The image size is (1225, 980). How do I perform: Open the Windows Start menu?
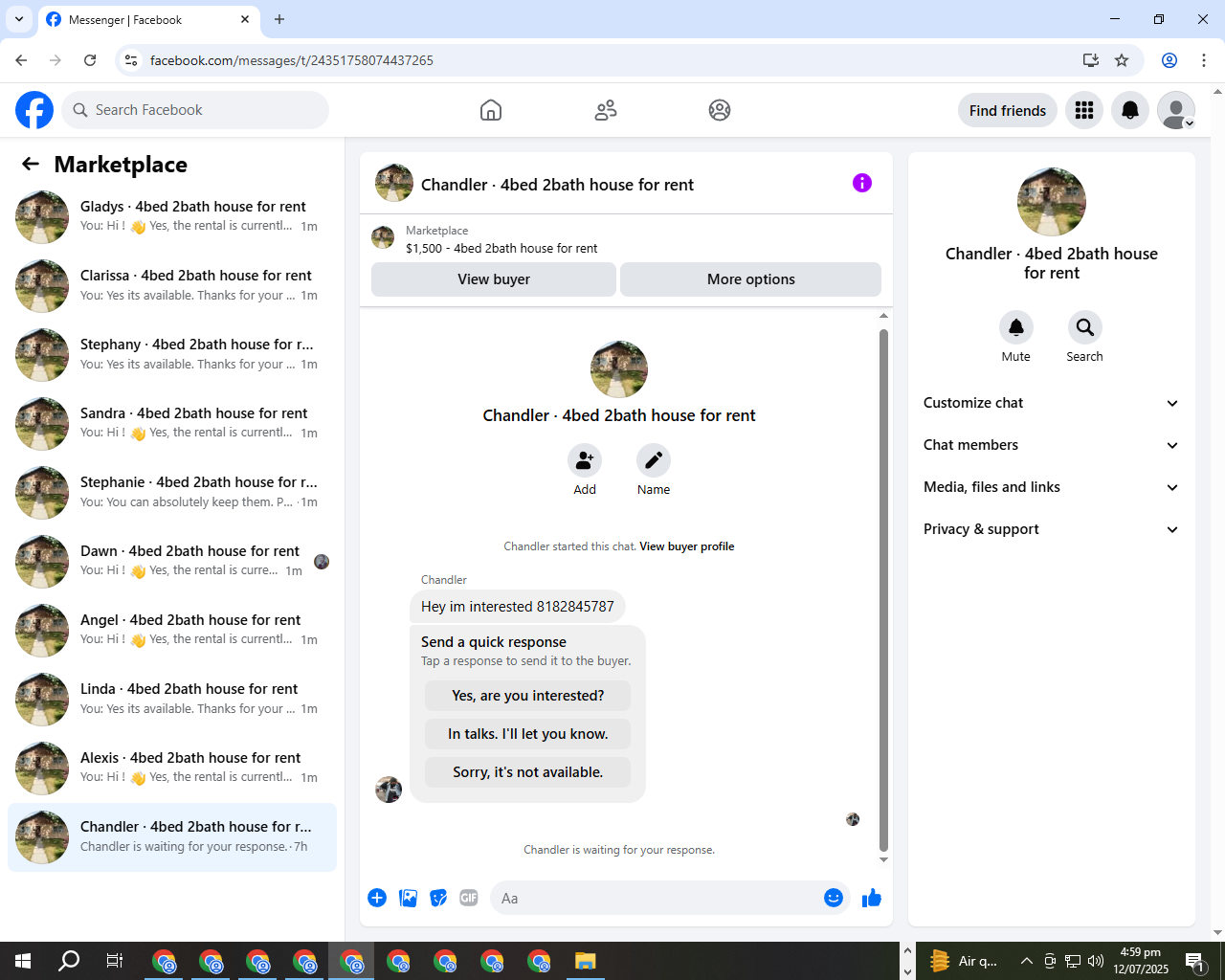point(23,961)
